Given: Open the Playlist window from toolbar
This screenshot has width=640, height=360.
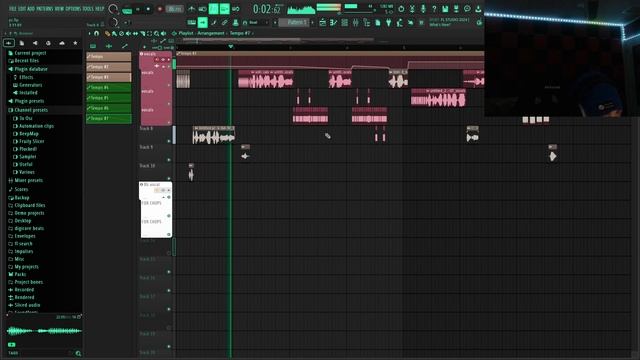Looking at the screenshot, I should click(322, 23).
